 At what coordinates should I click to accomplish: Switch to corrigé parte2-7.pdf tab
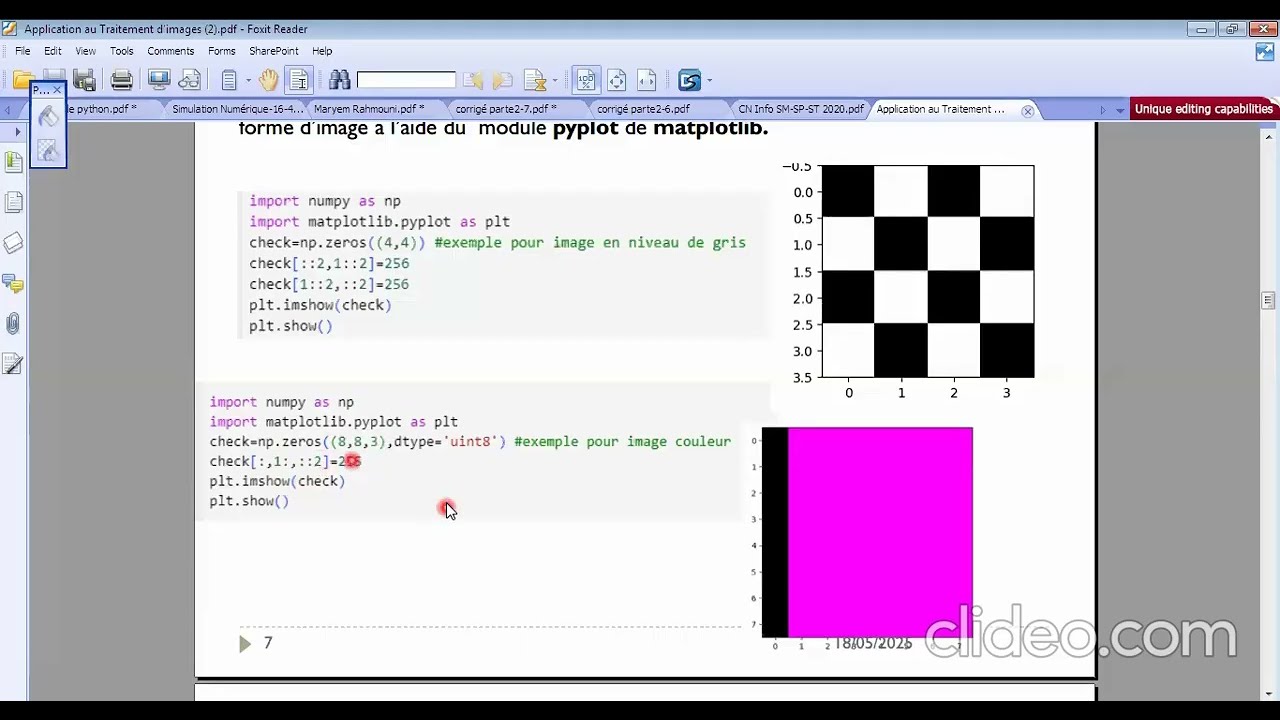coord(506,109)
